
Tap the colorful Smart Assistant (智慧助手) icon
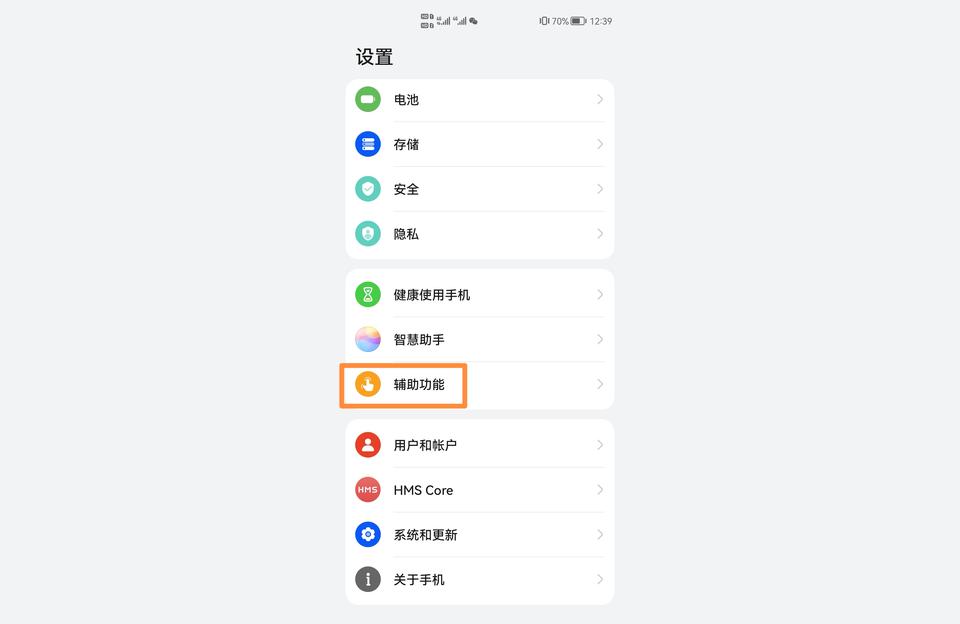click(368, 339)
